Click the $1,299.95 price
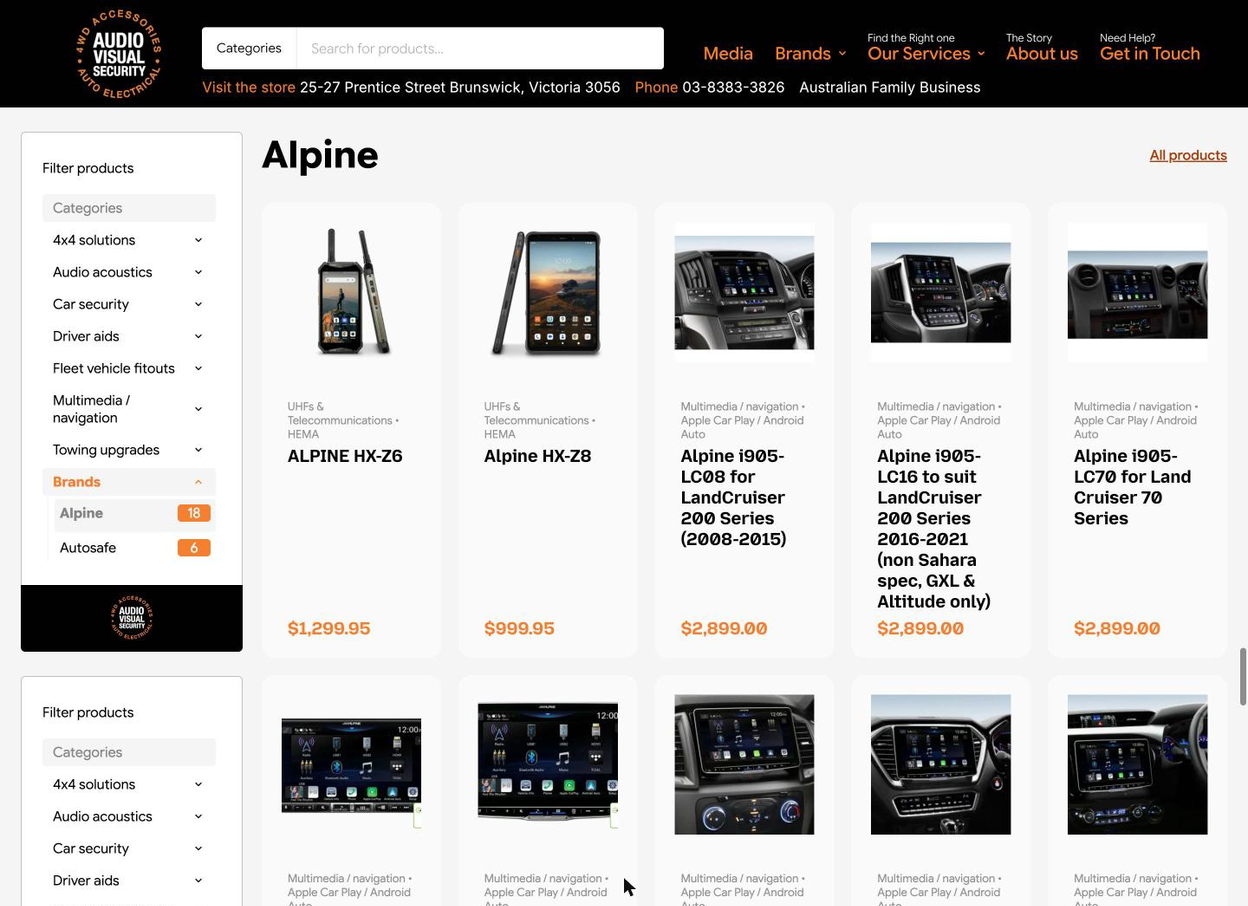This screenshot has width=1248, height=906. [x=329, y=628]
